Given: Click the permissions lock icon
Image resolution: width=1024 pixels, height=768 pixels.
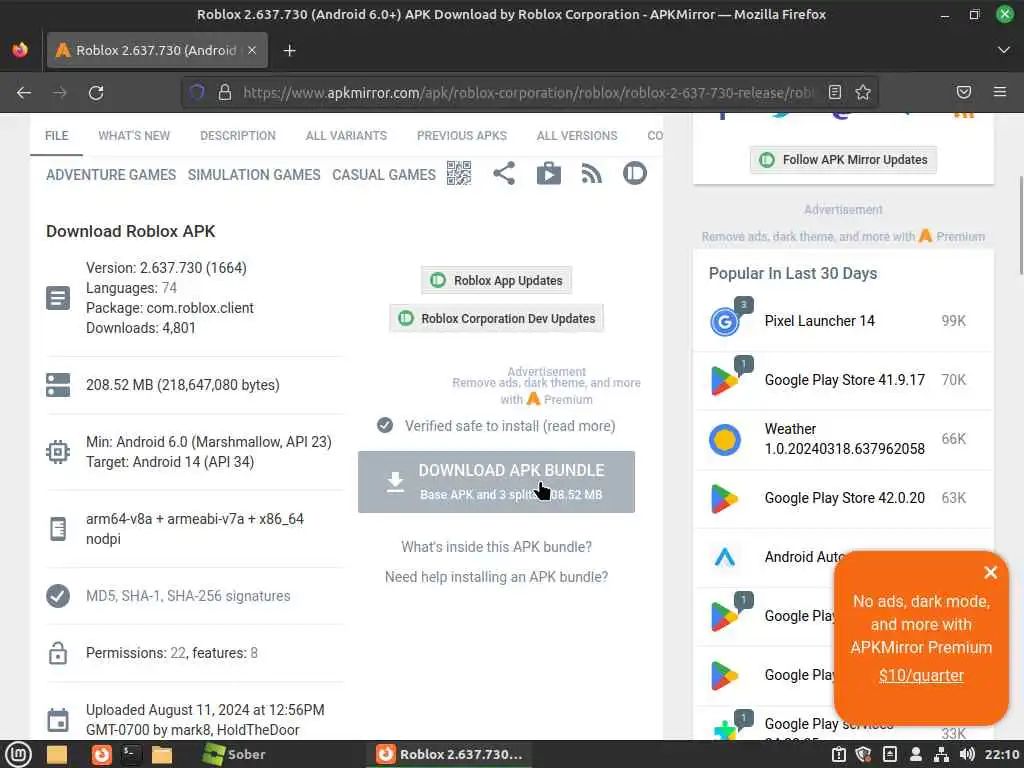Looking at the screenshot, I should pos(58,653).
